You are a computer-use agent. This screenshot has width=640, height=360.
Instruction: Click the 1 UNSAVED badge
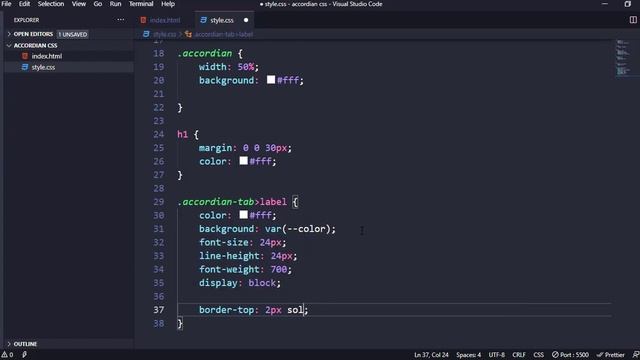point(73,34)
